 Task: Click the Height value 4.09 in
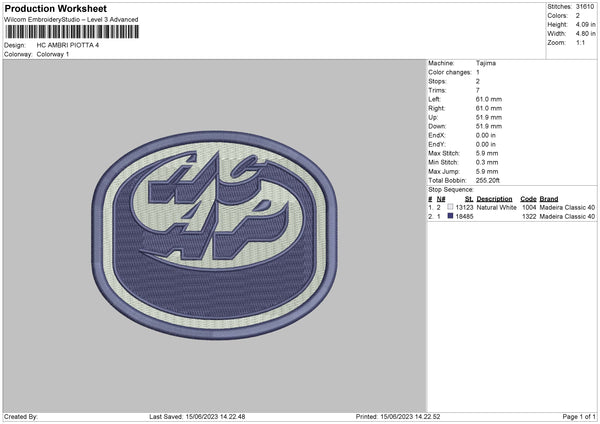[x=585, y=24]
